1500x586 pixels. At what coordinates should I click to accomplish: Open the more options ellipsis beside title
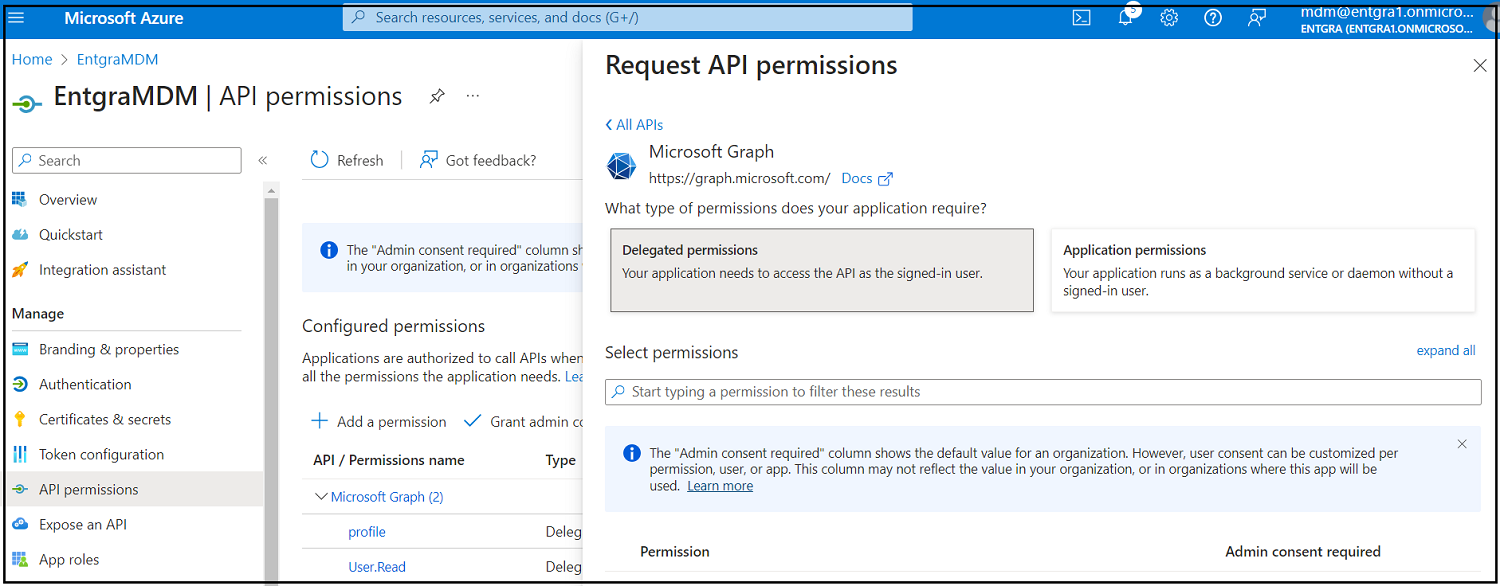click(473, 96)
